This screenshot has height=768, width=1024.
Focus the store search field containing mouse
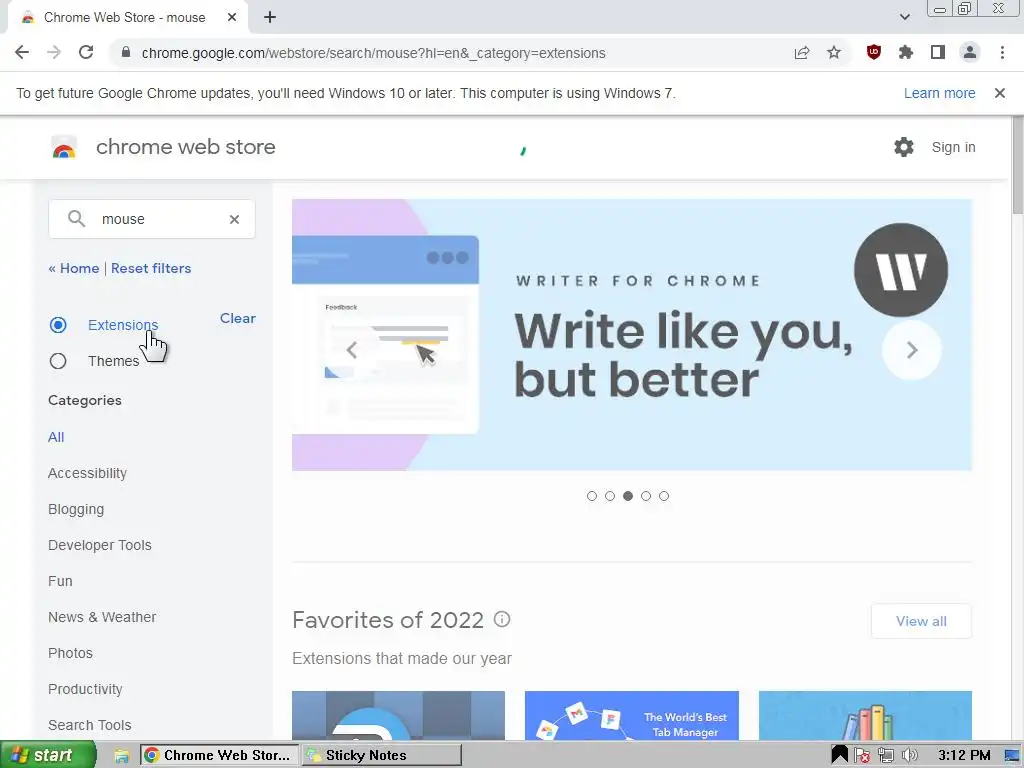[152, 219]
